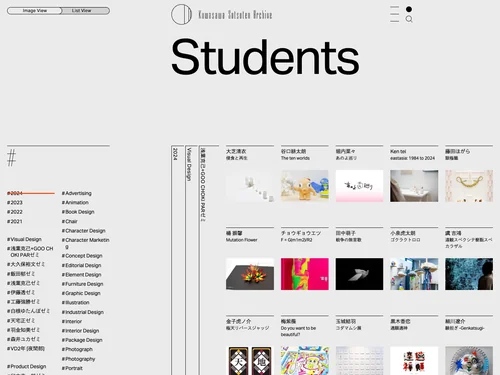Filter by #Portrait tag
Viewport: 500px width, 375px height.
72,368
